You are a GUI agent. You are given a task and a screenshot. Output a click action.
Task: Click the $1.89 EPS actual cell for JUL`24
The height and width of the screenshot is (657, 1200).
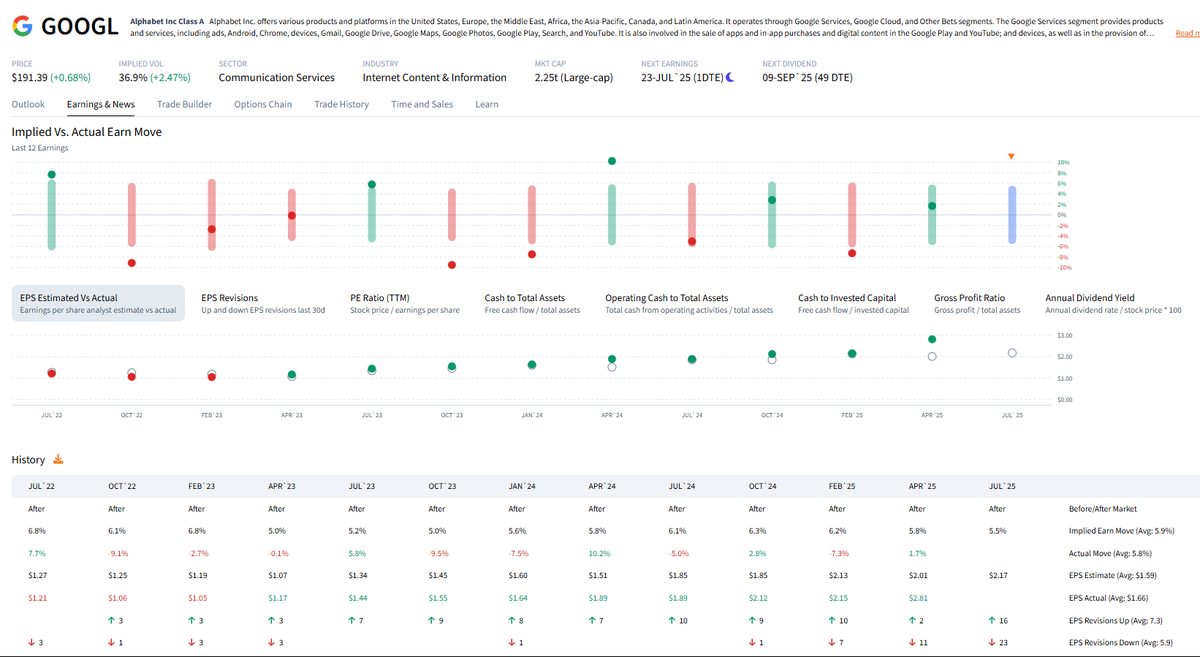(679, 598)
